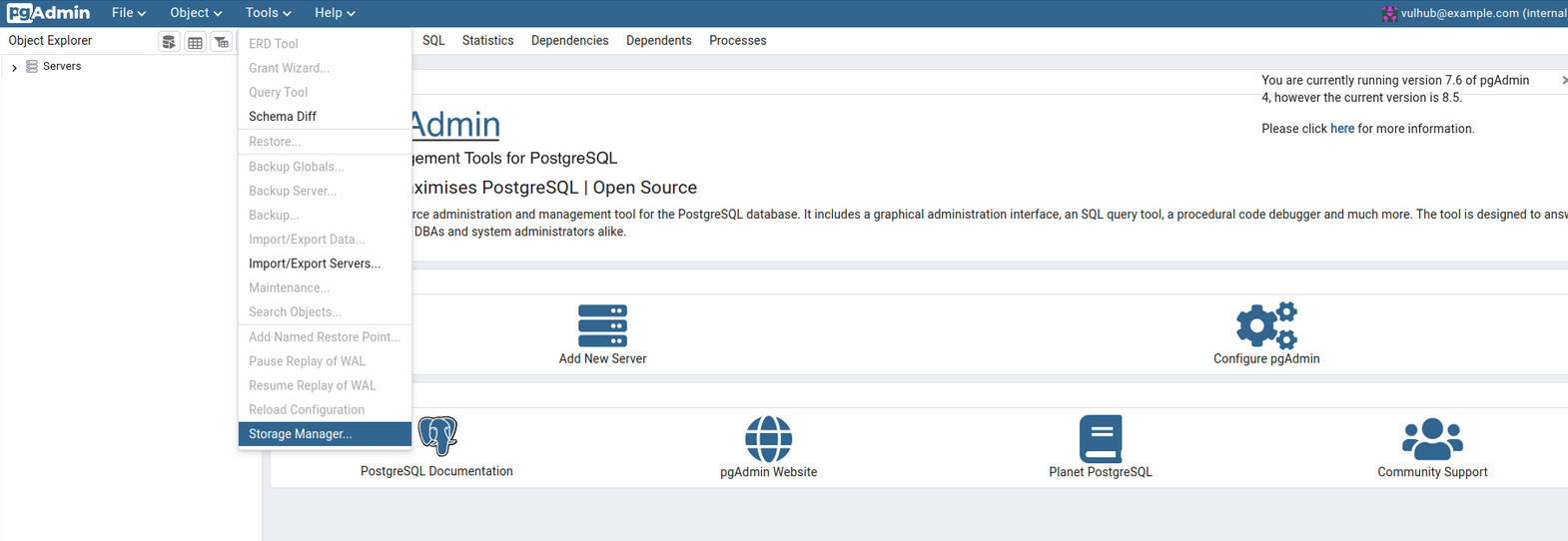The image size is (1568, 541).
Task: Click the Configure pgAdmin gears icon
Action: coord(1266,325)
